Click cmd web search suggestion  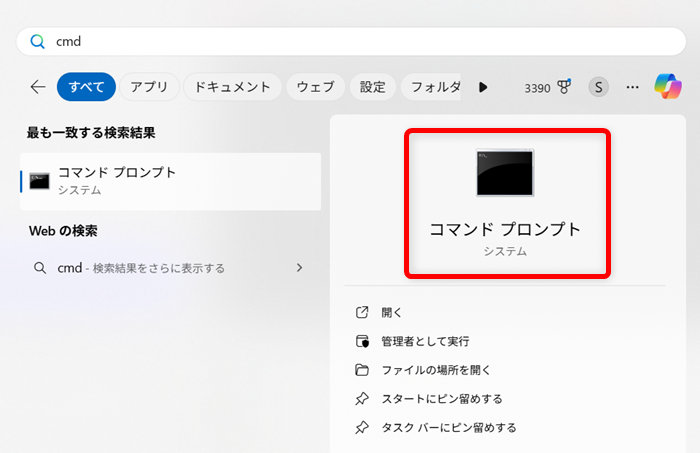(171, 268)
